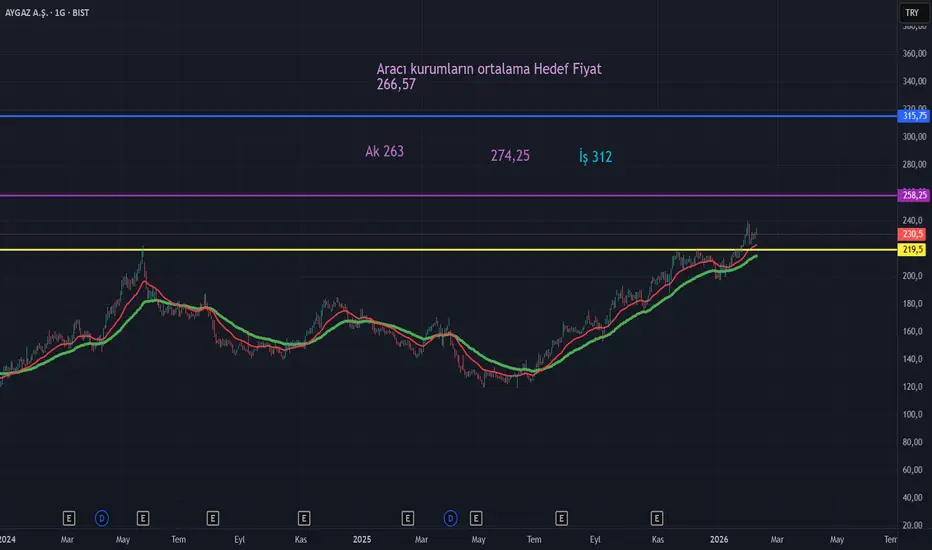This screenshot has height=550, width=932.
Task: Click the E marker right of the 2025 dividend marker
Action: point(476,518)
